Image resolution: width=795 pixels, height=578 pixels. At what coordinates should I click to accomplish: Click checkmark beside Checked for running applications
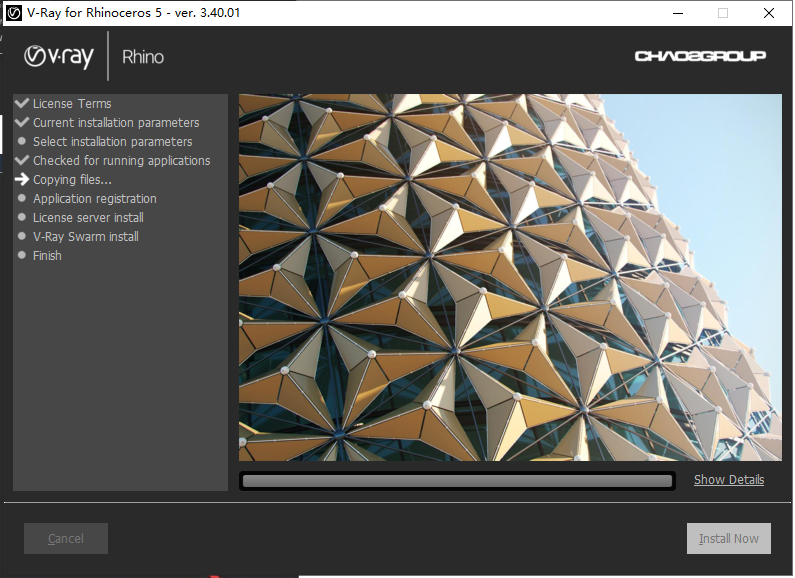22,160
